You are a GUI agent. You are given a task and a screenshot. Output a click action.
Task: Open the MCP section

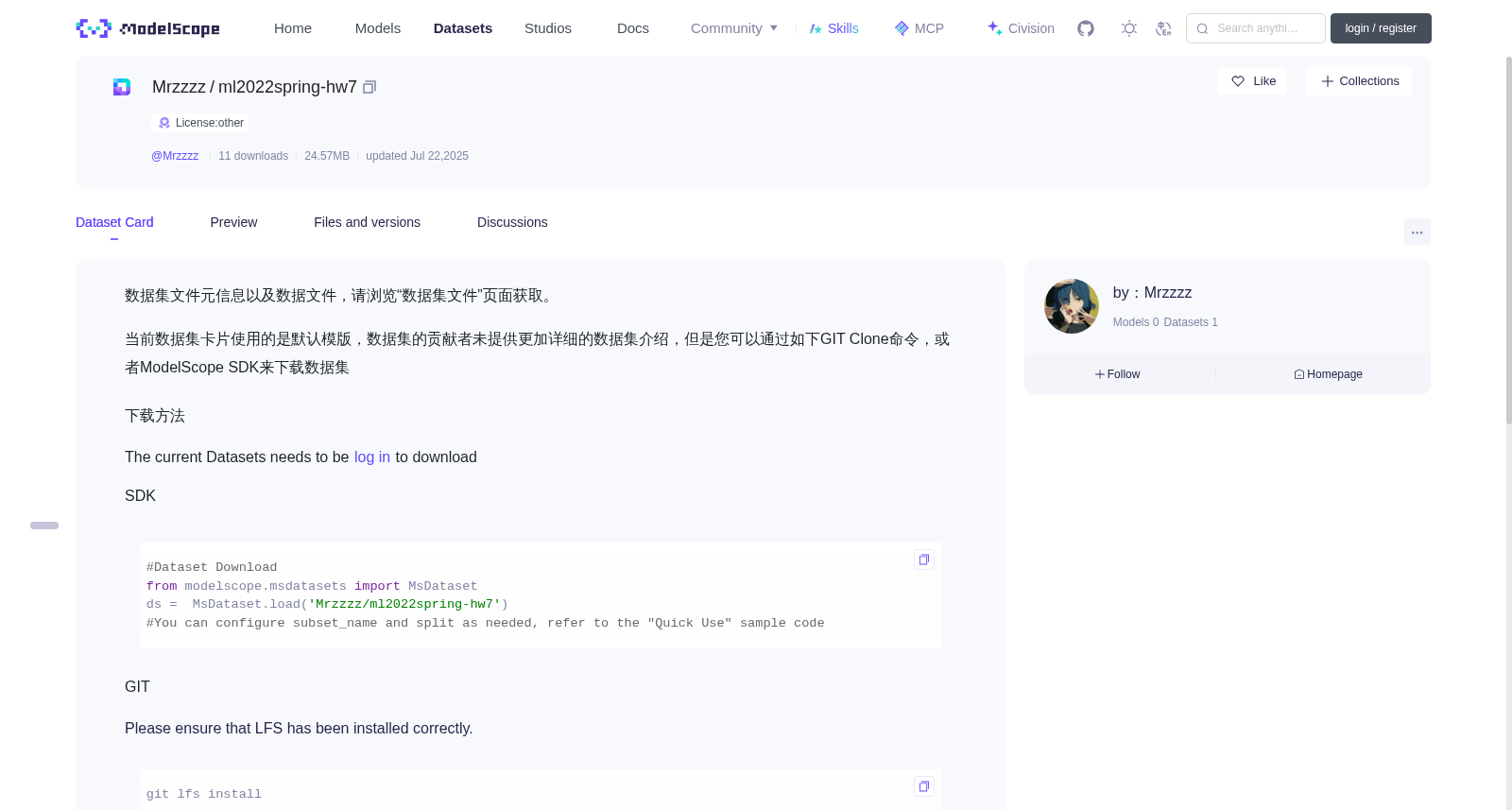pos(919,28)
